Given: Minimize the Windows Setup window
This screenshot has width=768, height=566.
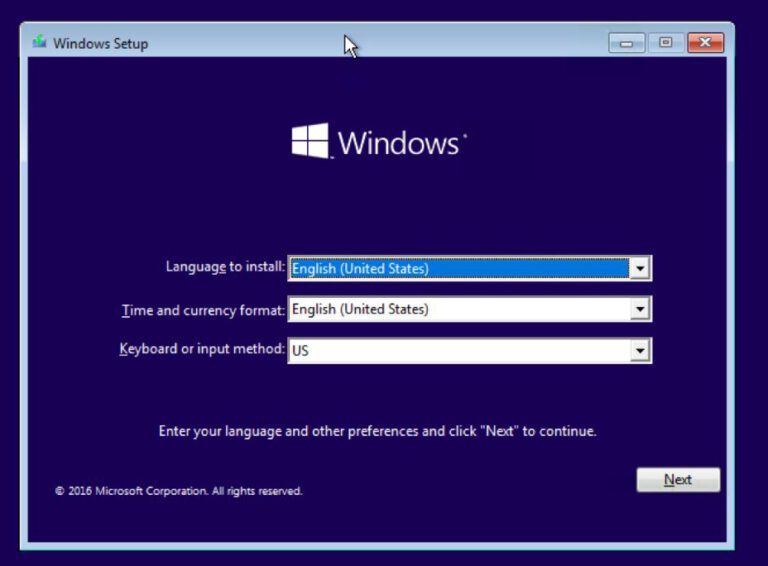Looking at the screenshot, I should pos(626,43).
